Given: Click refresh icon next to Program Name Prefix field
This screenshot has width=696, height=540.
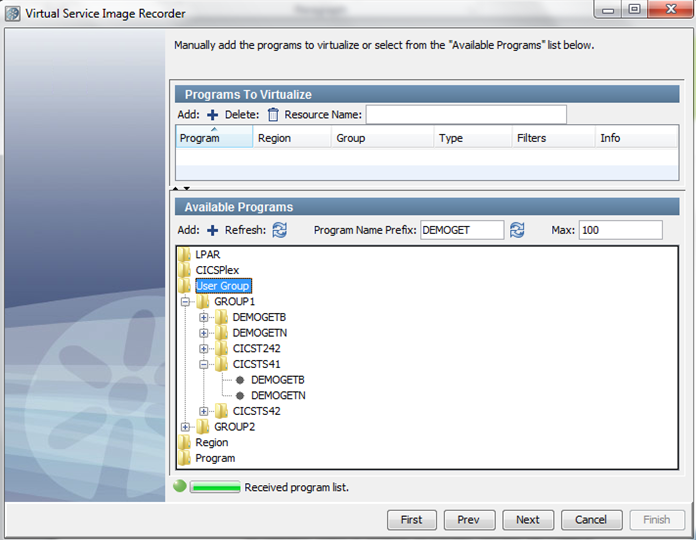Looking at the screenshot, I should [x=517, y=230].
